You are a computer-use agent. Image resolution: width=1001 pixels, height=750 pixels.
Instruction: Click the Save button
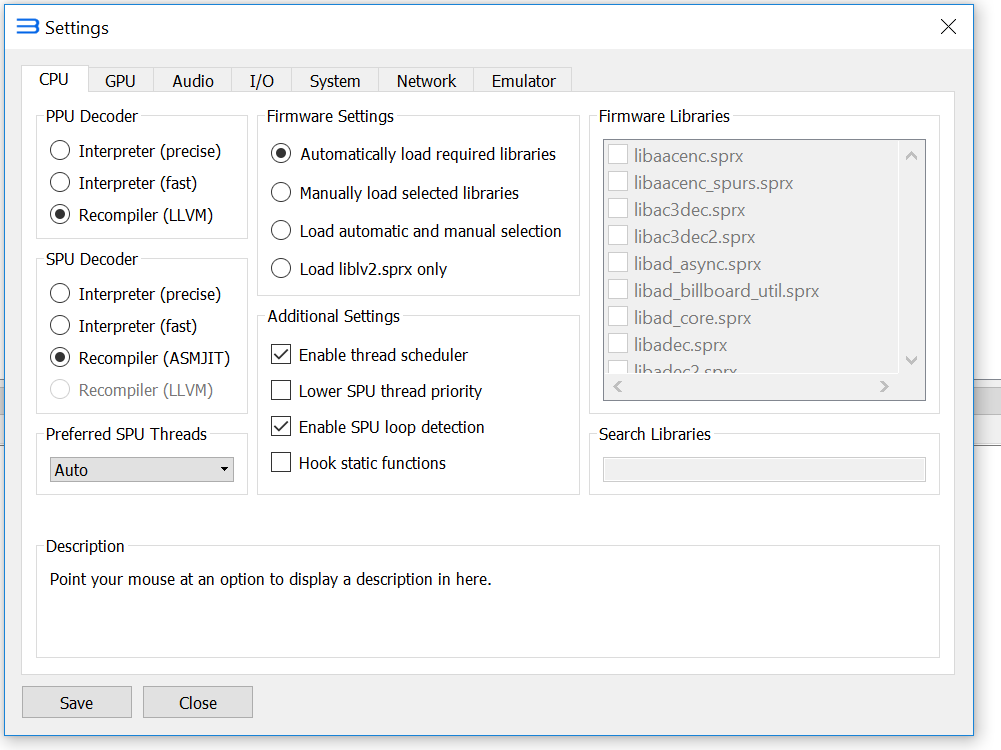[76, 701]
